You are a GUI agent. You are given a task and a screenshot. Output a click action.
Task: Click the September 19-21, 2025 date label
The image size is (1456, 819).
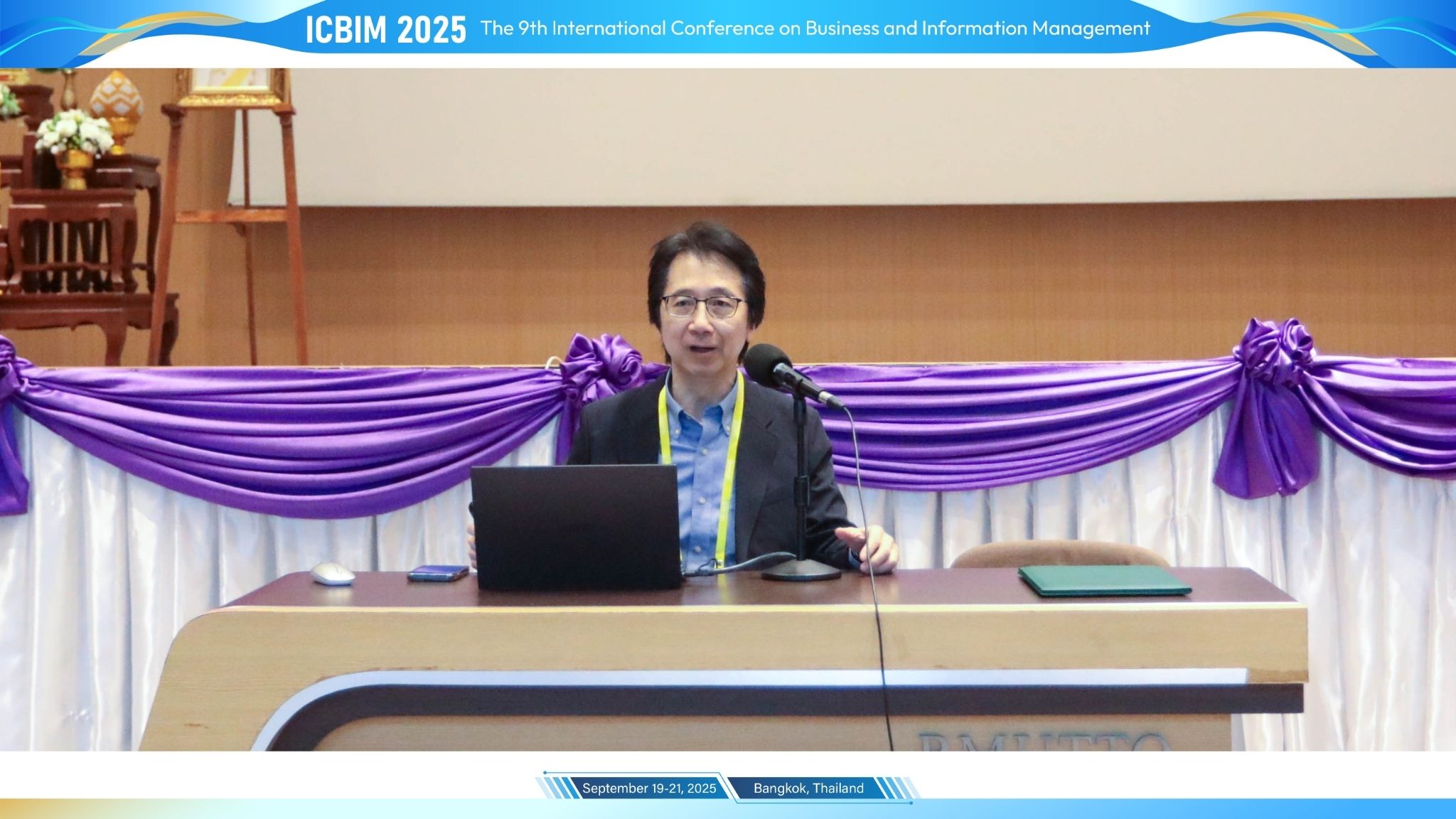pos(648,788)
